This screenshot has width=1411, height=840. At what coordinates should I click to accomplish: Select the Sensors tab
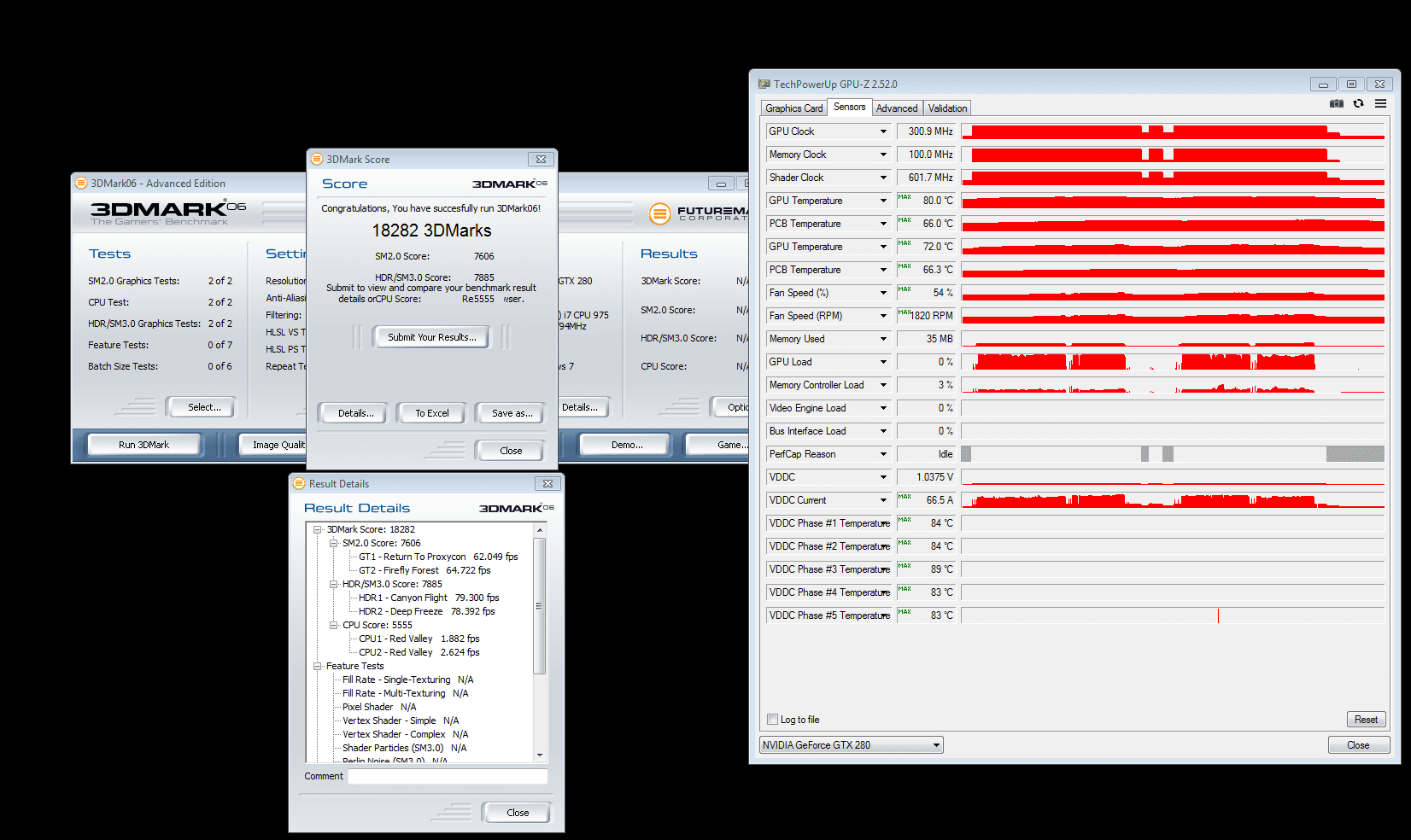pos(849,107)
